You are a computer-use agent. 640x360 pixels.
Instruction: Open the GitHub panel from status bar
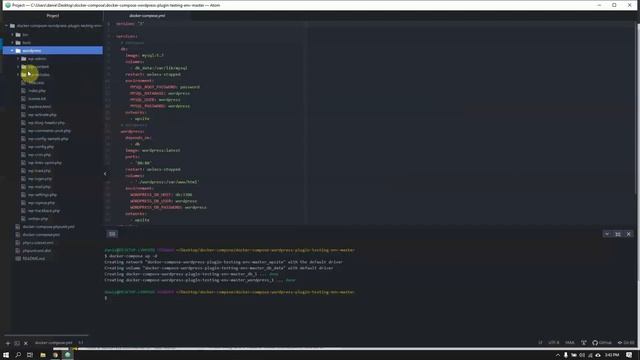602,343
